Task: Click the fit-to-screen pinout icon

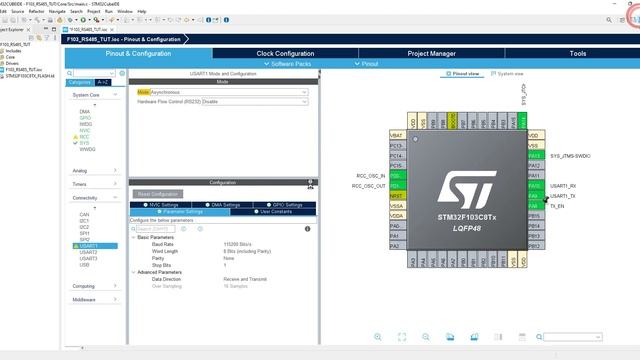Action: (402, 337)
